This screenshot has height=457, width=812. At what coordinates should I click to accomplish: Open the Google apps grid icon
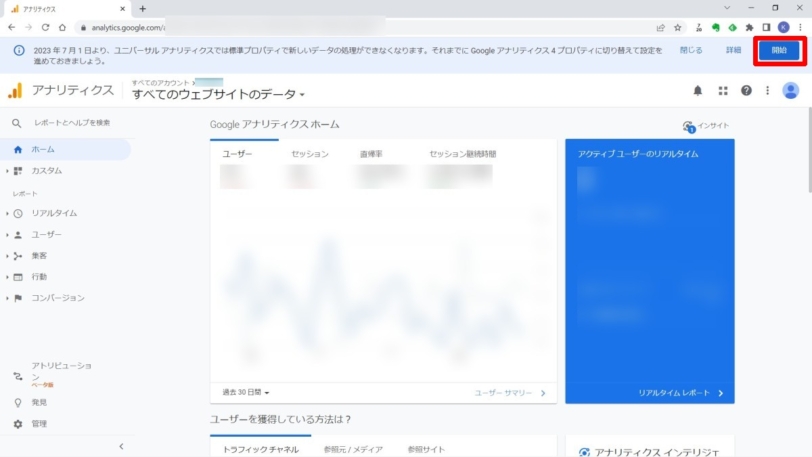pos(723,91)
